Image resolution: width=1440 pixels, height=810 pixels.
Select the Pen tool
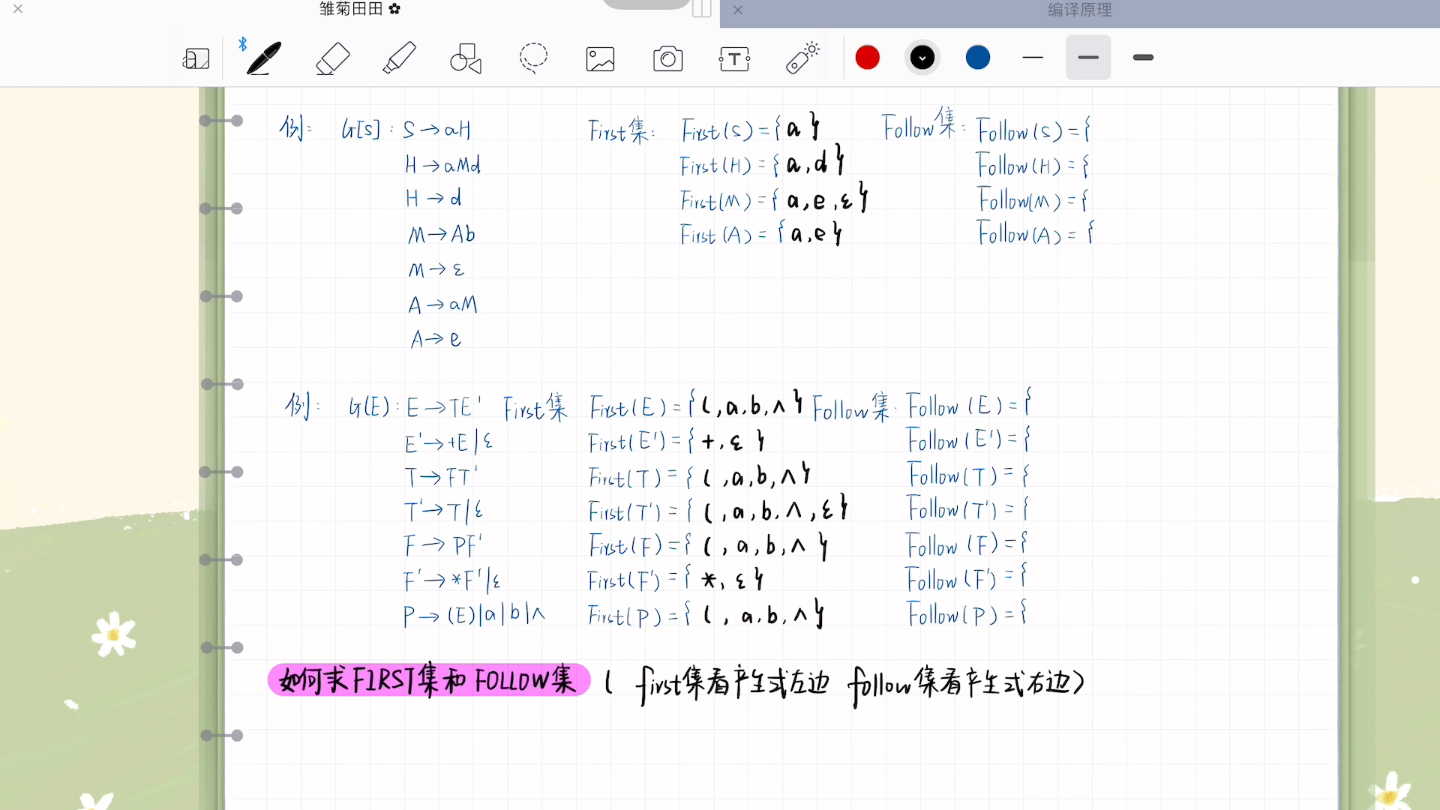[264, 58]
